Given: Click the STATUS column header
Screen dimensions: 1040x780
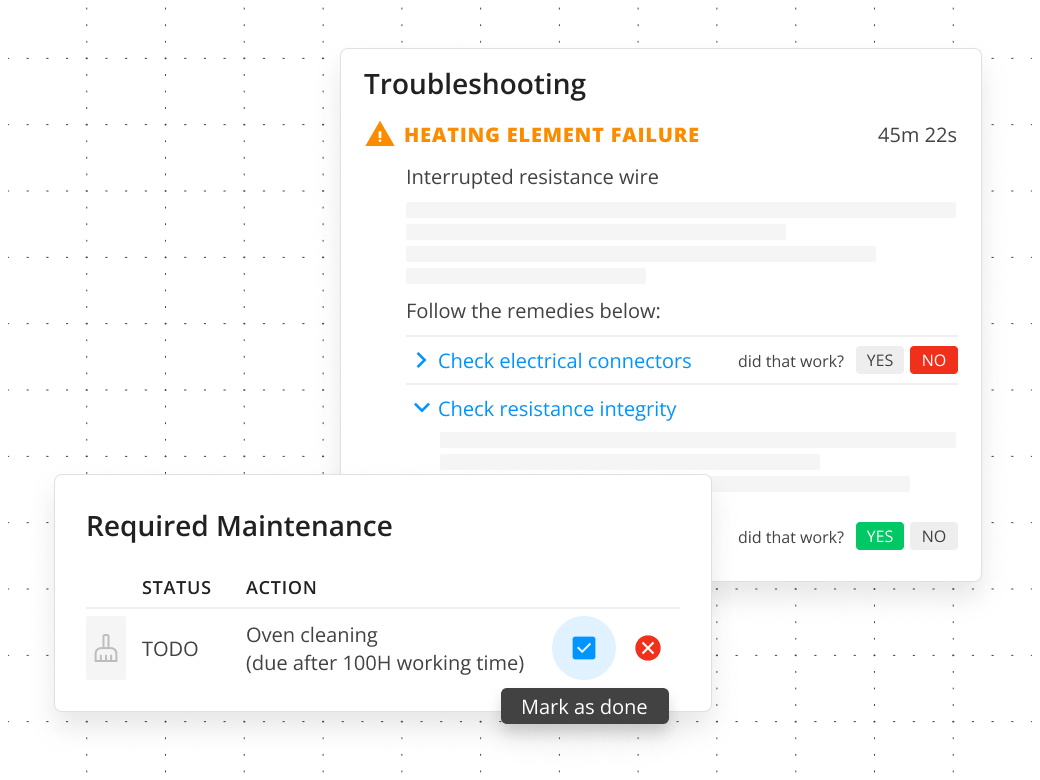Looking at the screenshot, I should [x=176, y=588].
